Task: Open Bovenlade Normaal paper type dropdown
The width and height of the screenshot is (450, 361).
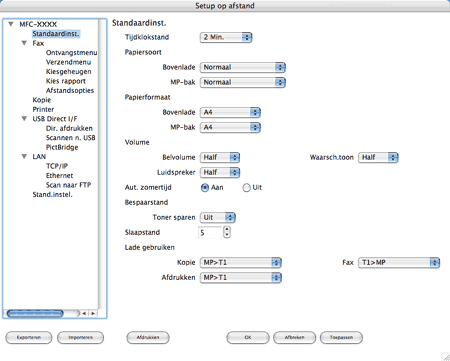Action: pyautogui.click(x=243, y=67)
